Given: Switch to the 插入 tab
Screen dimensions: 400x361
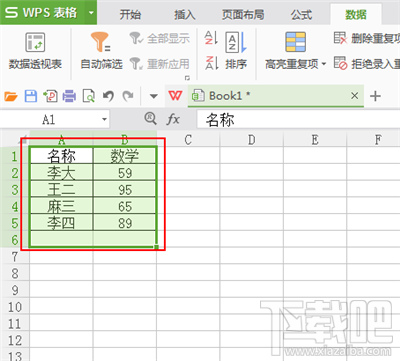Looking at the screenshot, I should pos(184,15).
